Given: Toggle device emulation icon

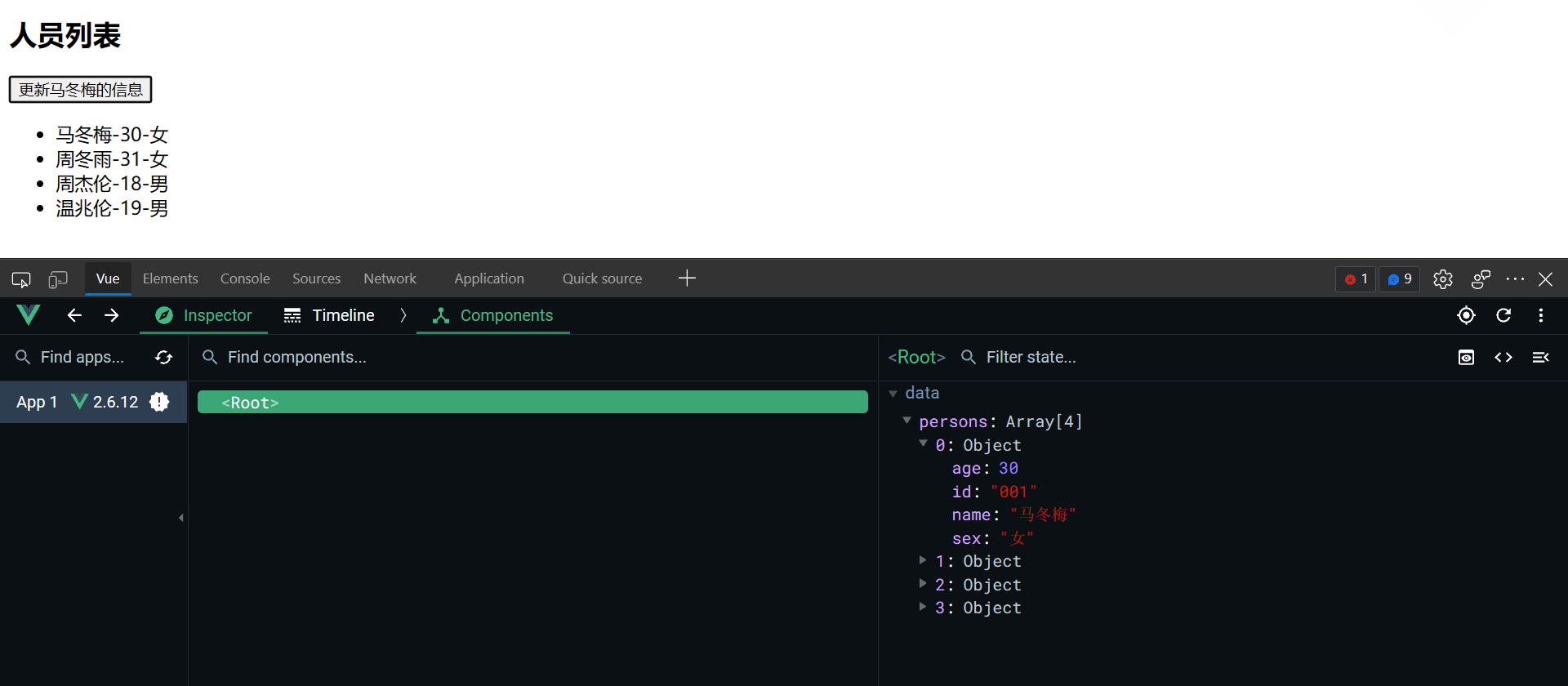Looking at the screenshot, I should pos(57,279).
